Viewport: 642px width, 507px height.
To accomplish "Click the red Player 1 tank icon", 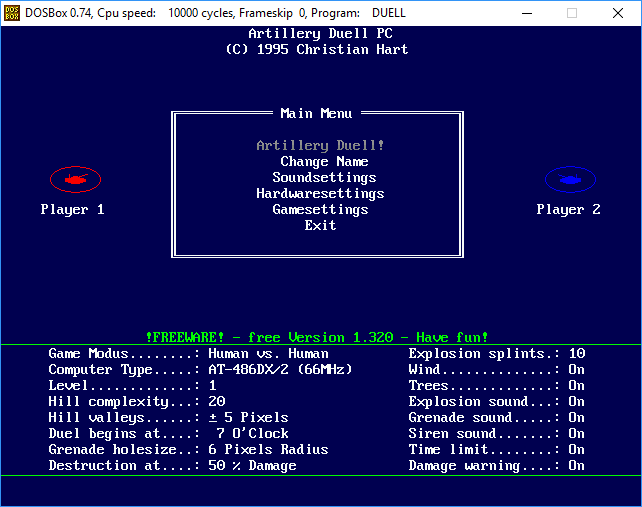I will click(x=75, y=179).
